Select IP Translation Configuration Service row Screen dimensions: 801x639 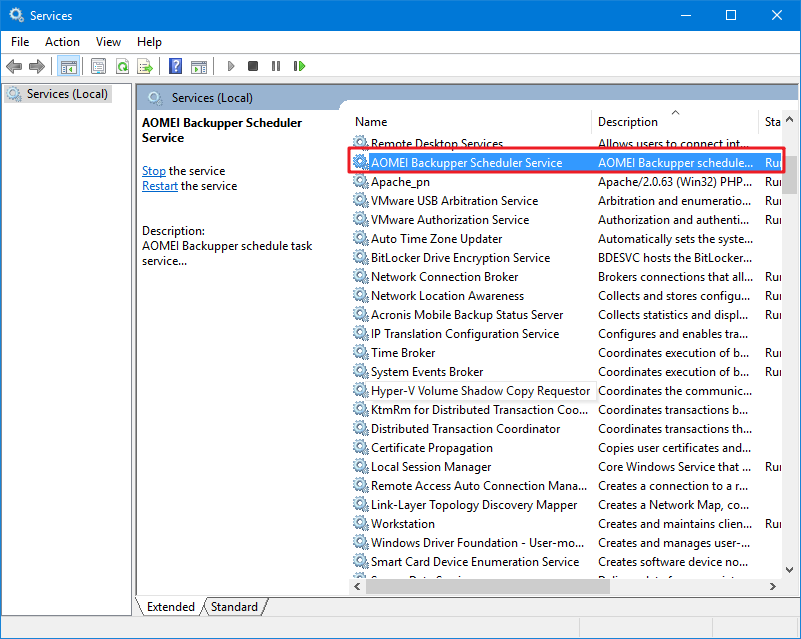(566, 334)
